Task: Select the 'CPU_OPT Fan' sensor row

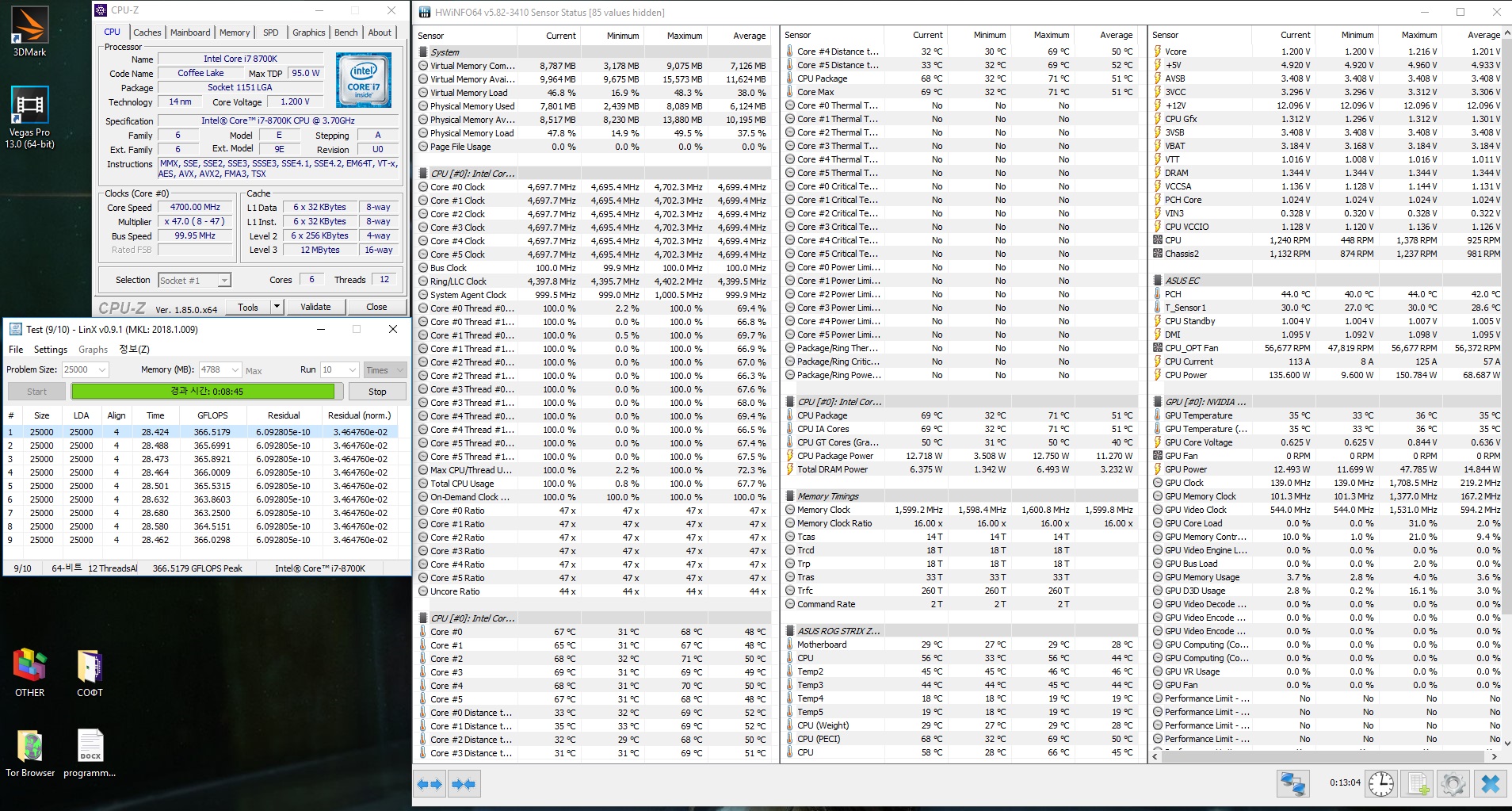Action: (1327, 348)
